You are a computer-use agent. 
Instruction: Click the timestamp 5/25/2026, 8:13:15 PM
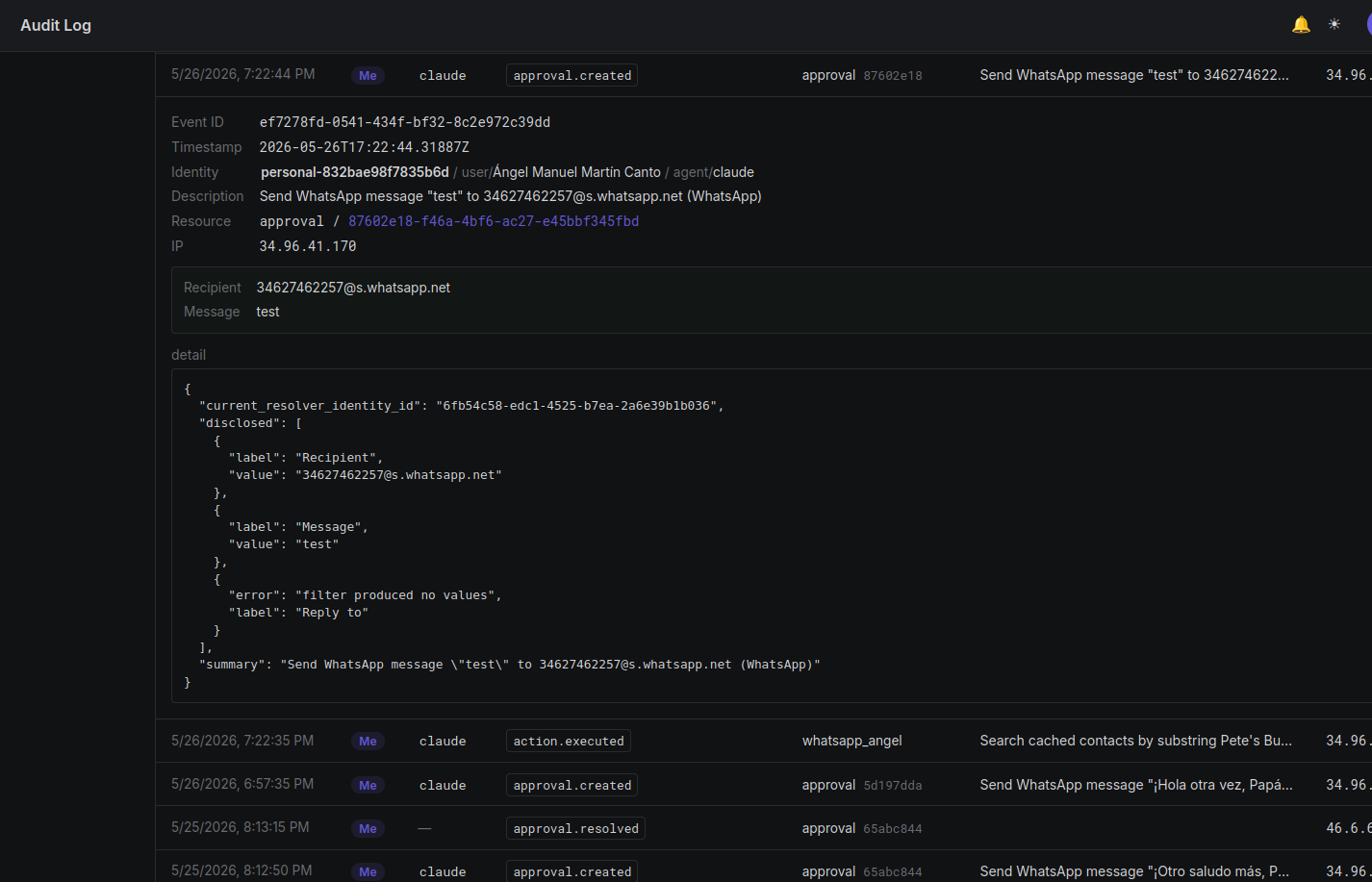click(x=241, y=827)
